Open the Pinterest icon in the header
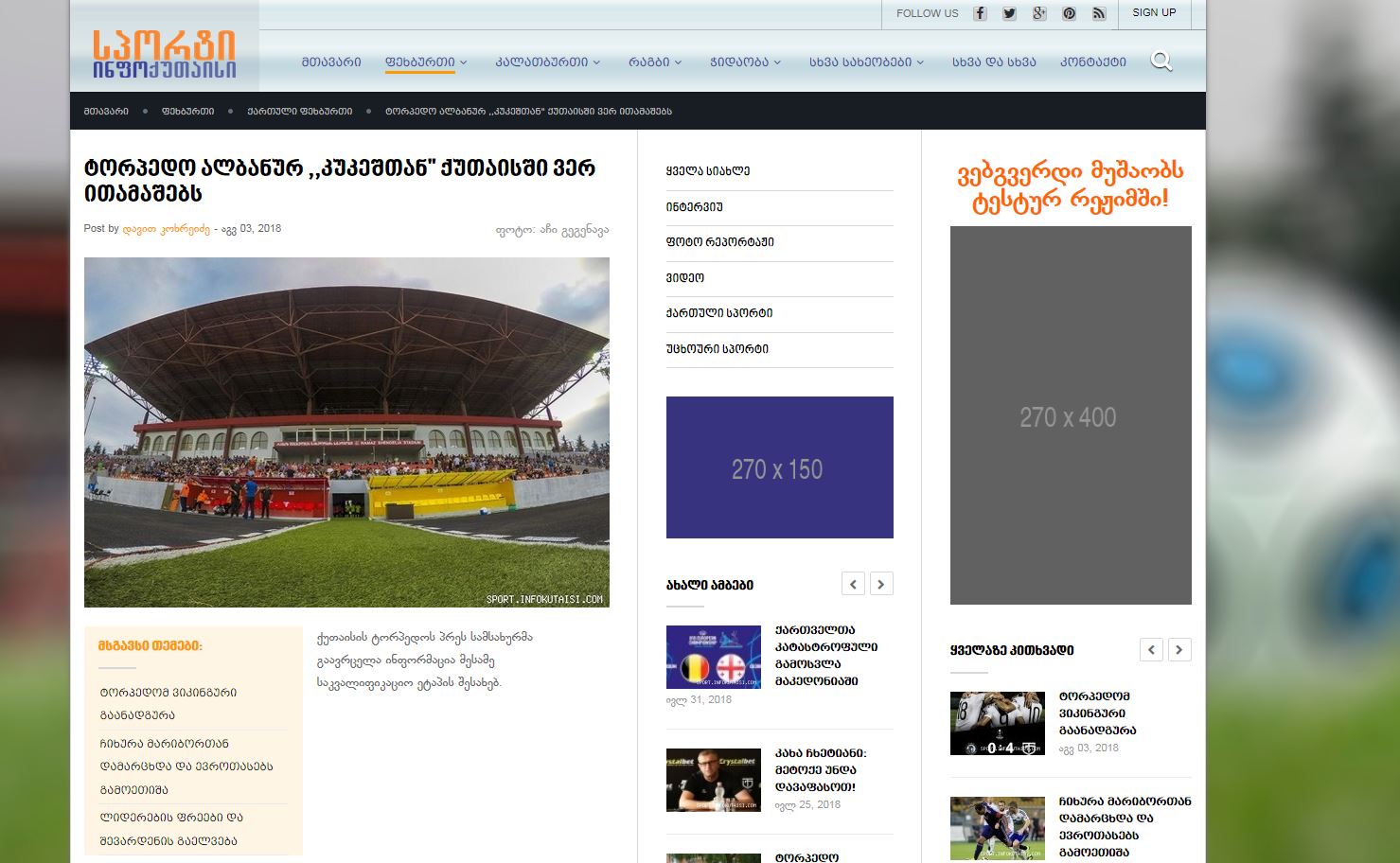This screenshot has width=1400, height=863. click(1069, 13)
